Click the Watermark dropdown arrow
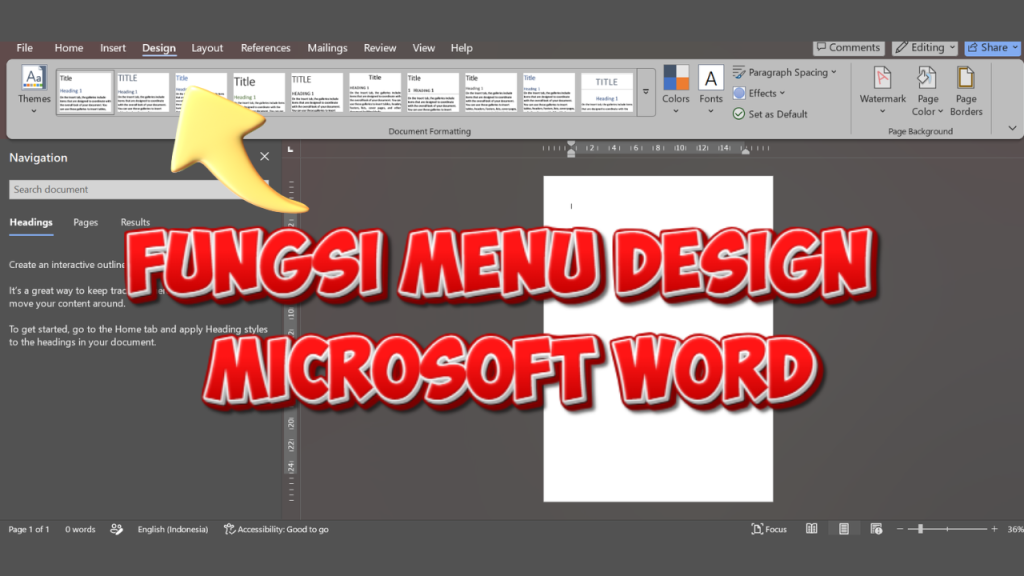This screenshot has width=1024, height=576. pyautogui.click(x=882, y=112)
